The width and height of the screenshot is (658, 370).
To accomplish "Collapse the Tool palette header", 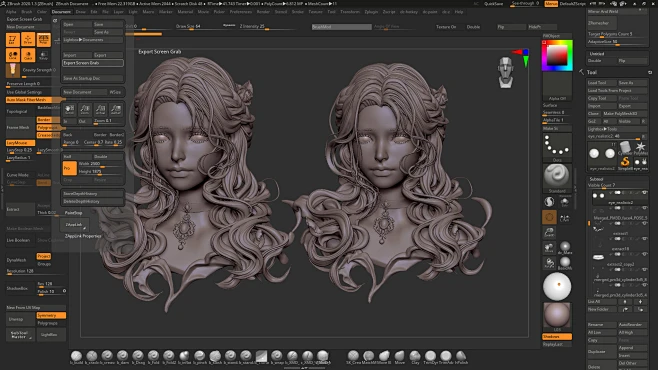I will (x=592, y=72).
